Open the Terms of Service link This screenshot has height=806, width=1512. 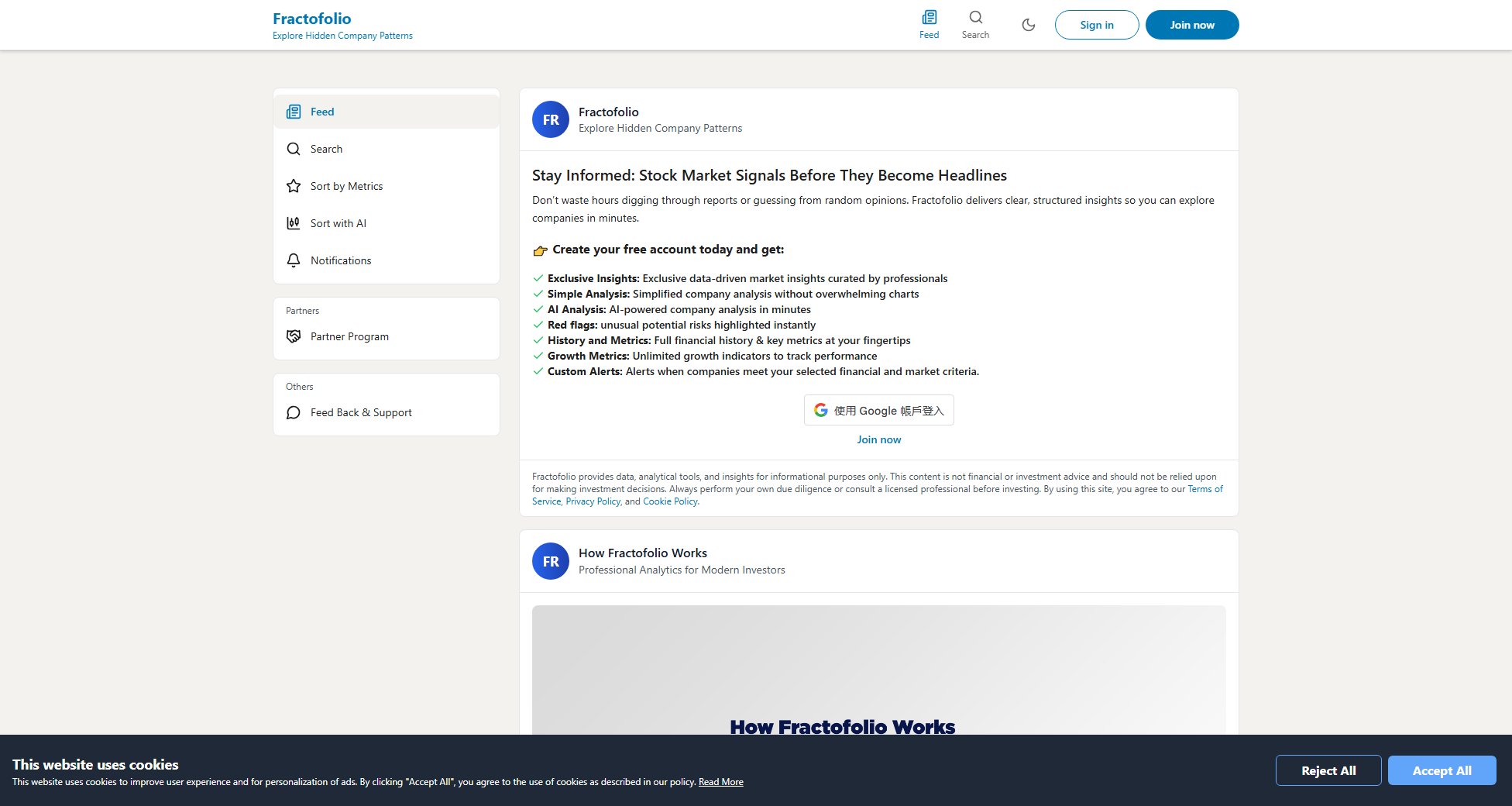point(1205,489)
